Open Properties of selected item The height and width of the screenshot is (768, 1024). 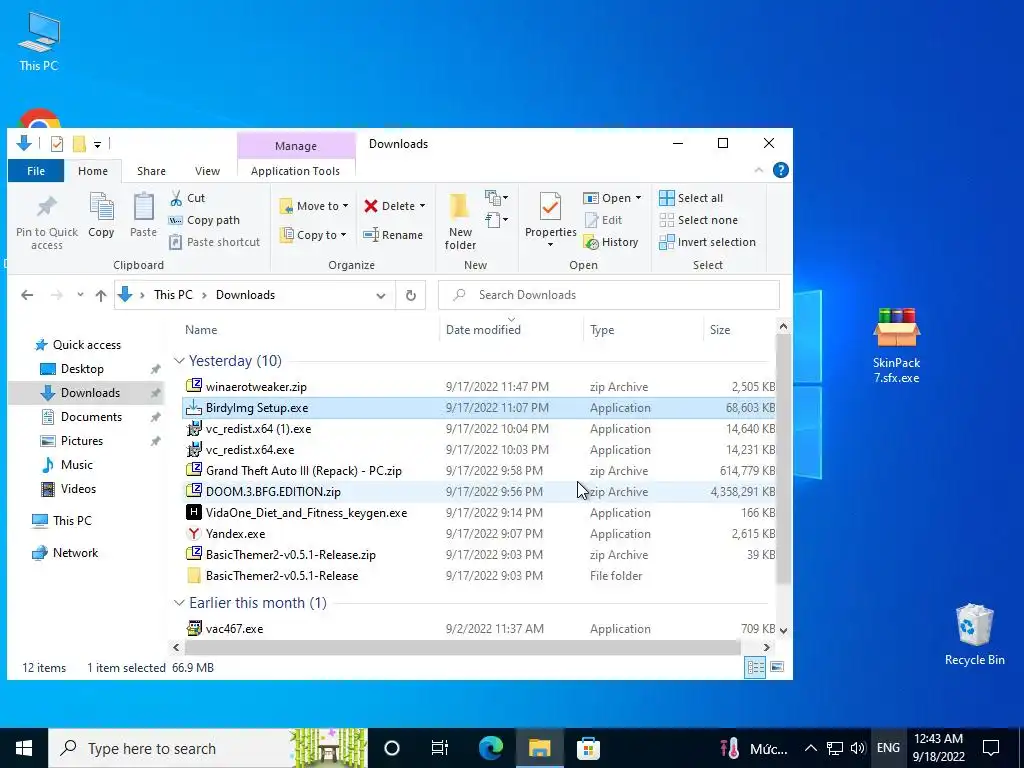[x=551, y=219]
